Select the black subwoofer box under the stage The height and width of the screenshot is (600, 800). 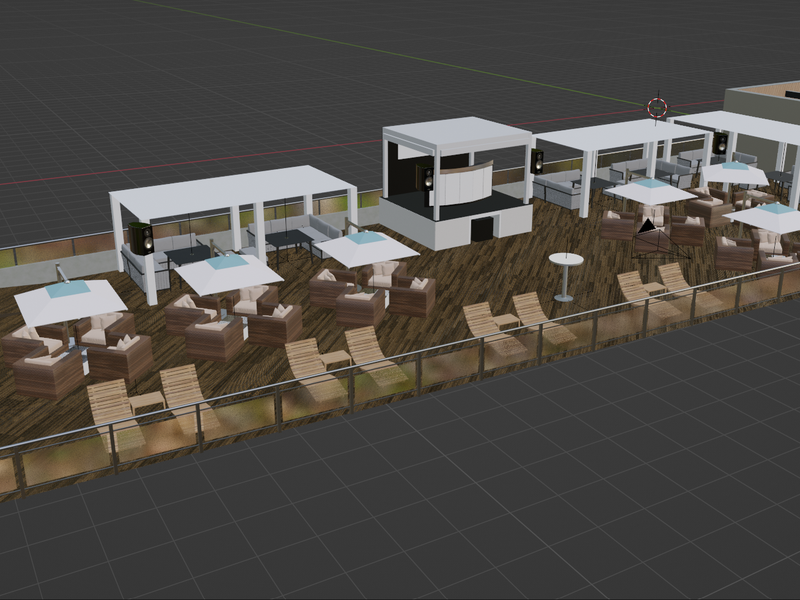(482, 229)
